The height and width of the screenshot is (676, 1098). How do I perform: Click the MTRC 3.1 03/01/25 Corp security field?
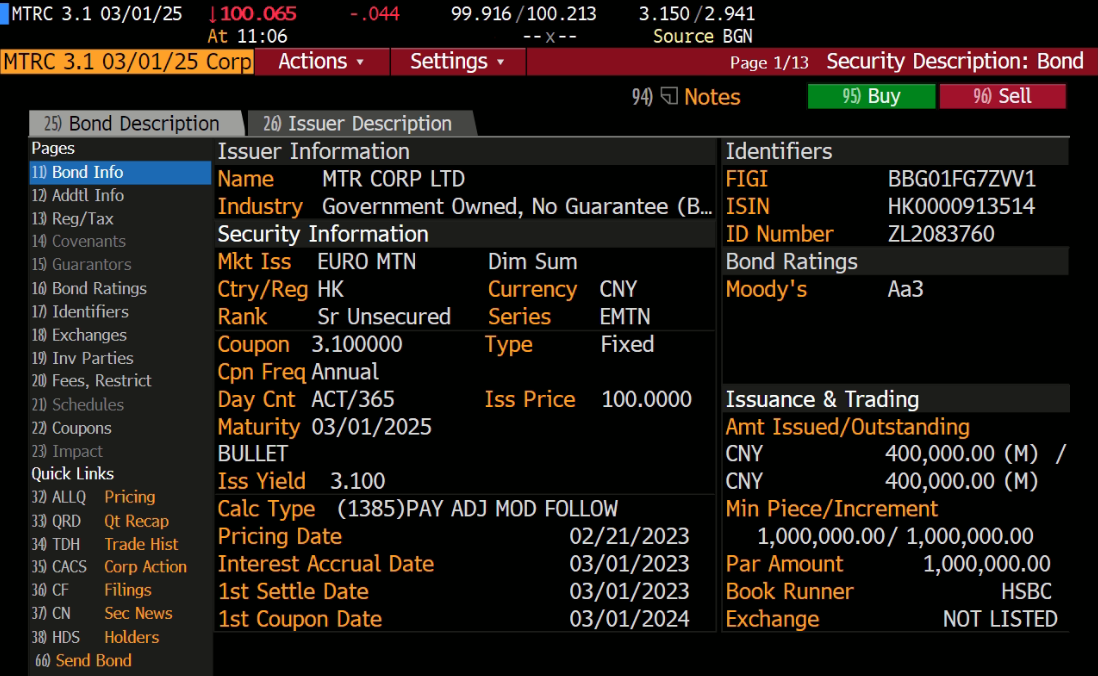[x=127, y=62]
